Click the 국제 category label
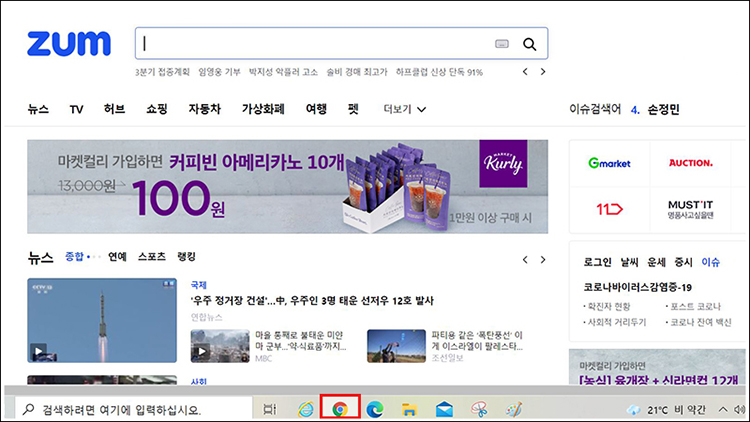Screen dimensions: 750x422 click(199, 285)
